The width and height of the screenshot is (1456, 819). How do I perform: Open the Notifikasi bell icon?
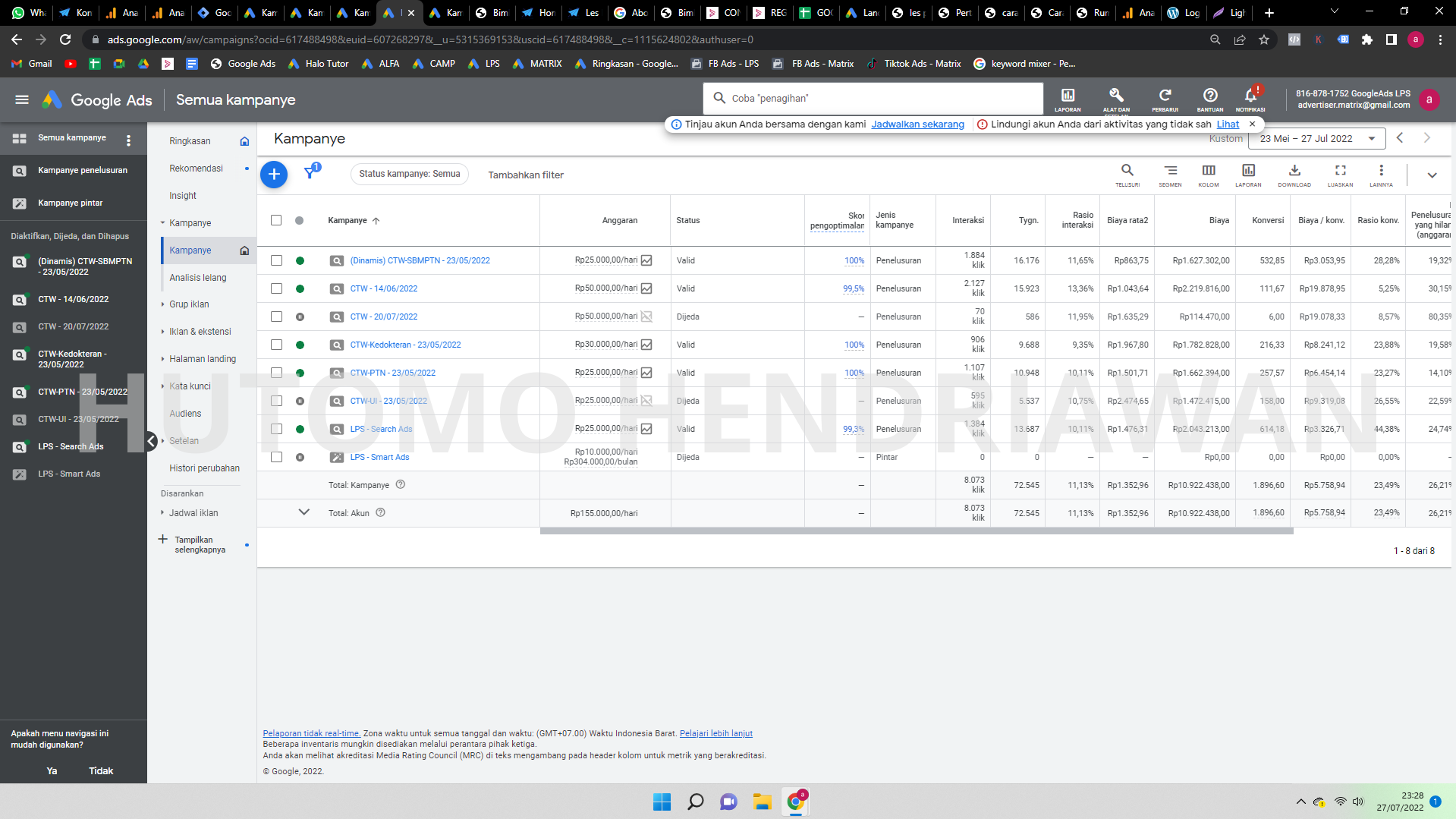pos(1250,96)
